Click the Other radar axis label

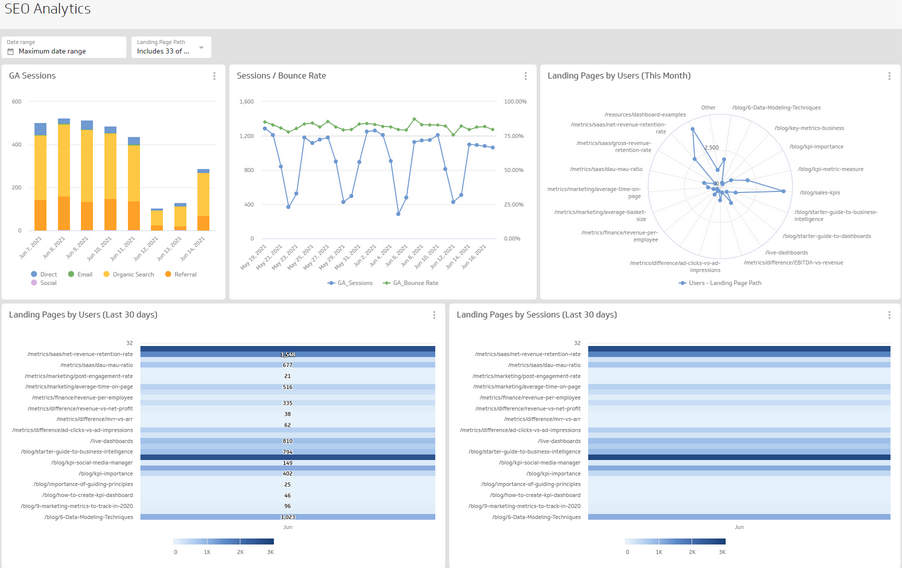pyautogui.click(x=708, y=108)
